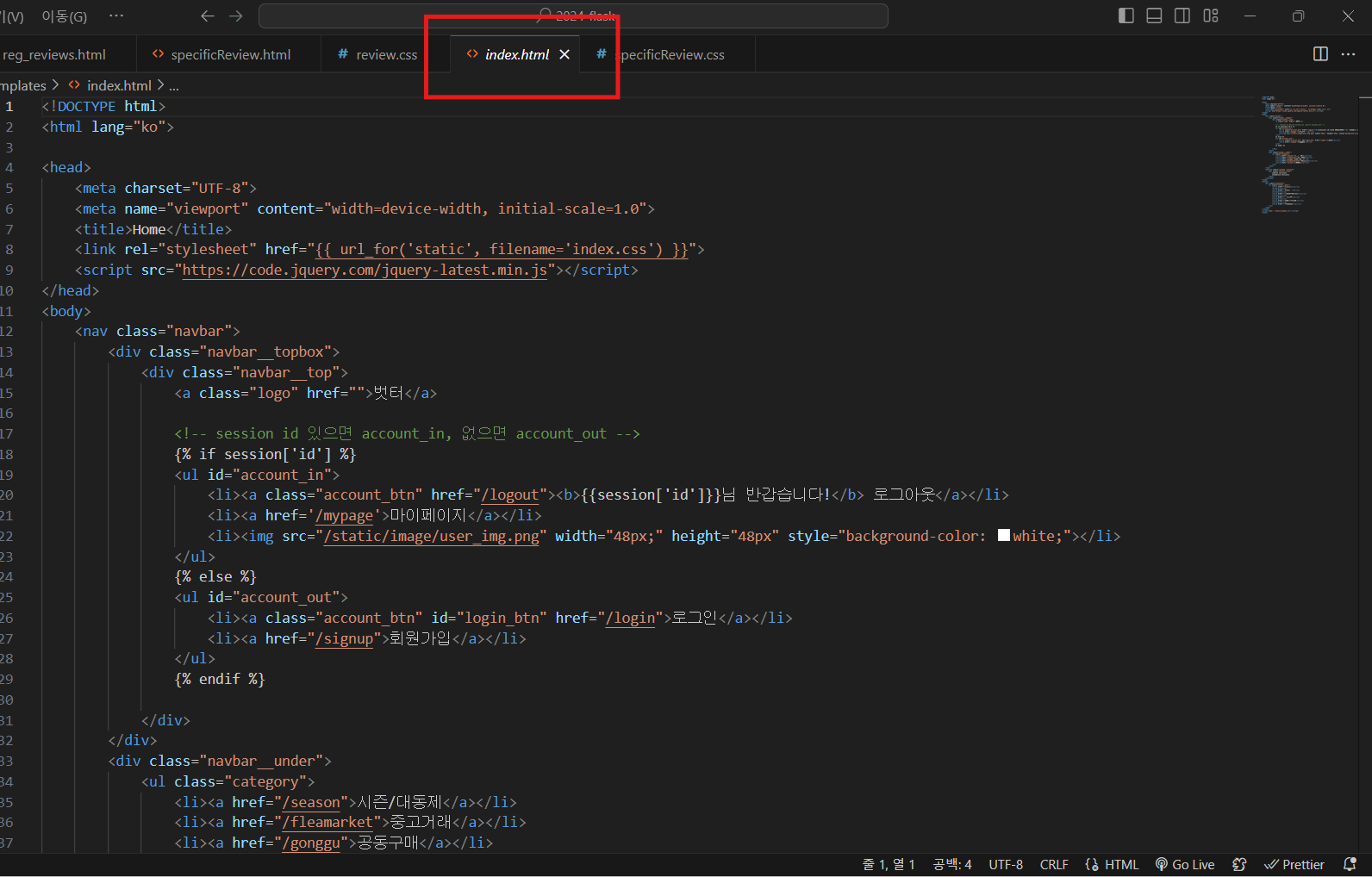Follow the jquery-latest.min.js URL link
Viewport: 1372px width, 877px height.
(365, 270)
